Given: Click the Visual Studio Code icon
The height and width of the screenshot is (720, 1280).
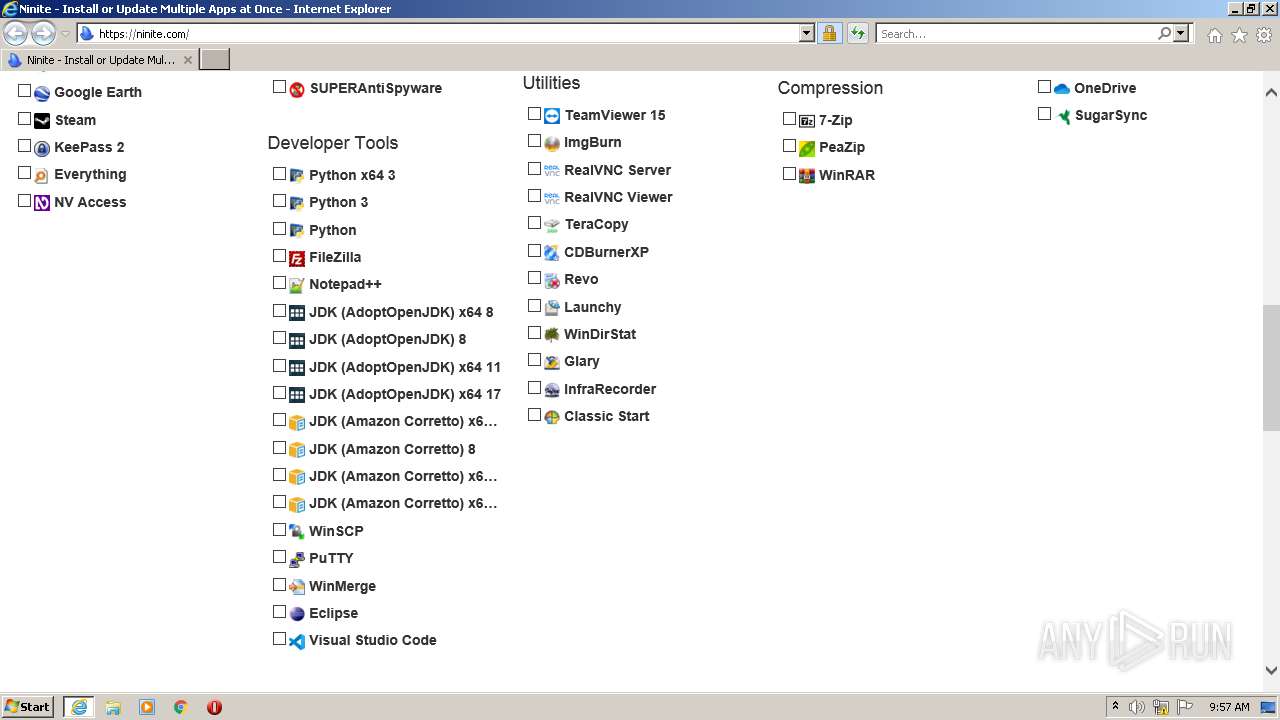Looking at the screenshot, I should pyautogui.click(x=297, y=641).
